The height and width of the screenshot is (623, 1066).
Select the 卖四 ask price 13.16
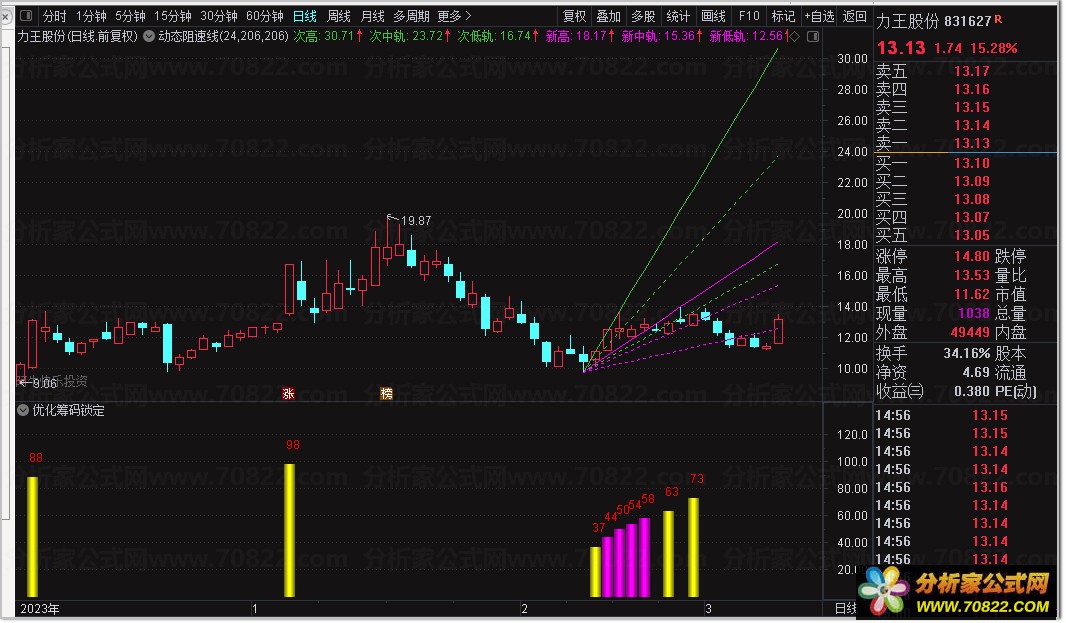(x=972, y=89)
